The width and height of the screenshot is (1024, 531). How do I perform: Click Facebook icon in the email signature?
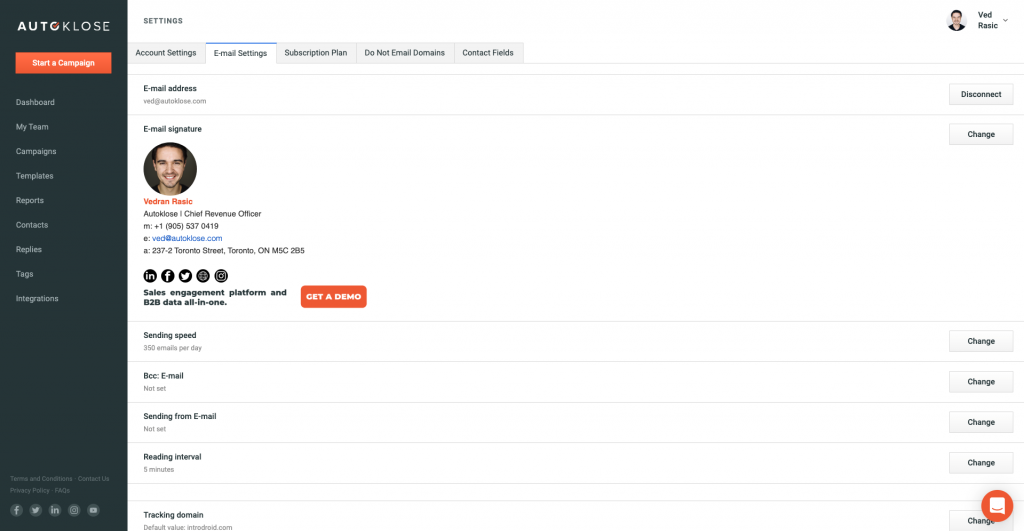tap(168, 276)
